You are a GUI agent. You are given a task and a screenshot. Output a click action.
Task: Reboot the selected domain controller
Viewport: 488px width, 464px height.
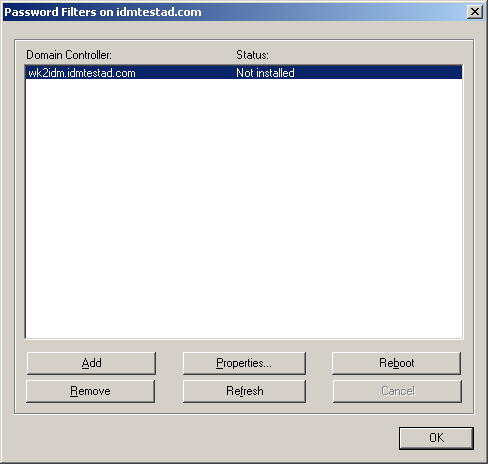(397, 363)
